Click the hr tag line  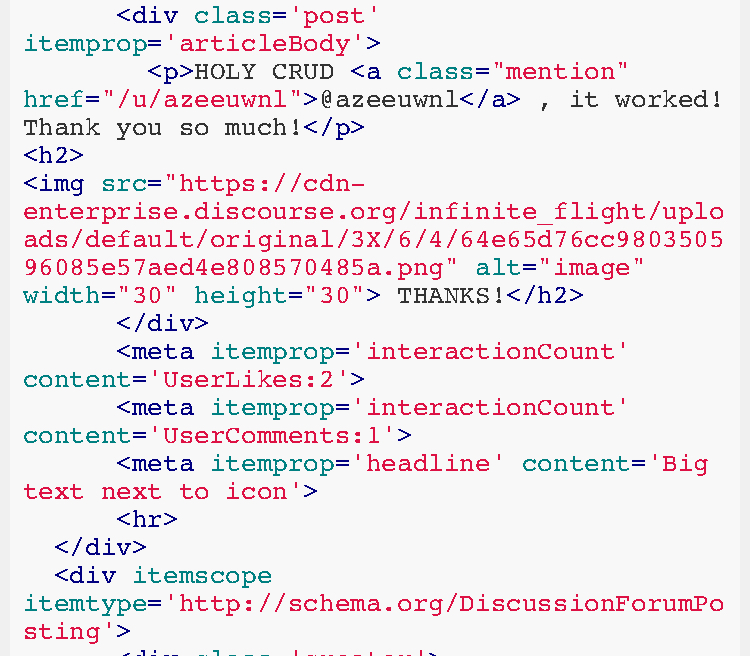147,520
